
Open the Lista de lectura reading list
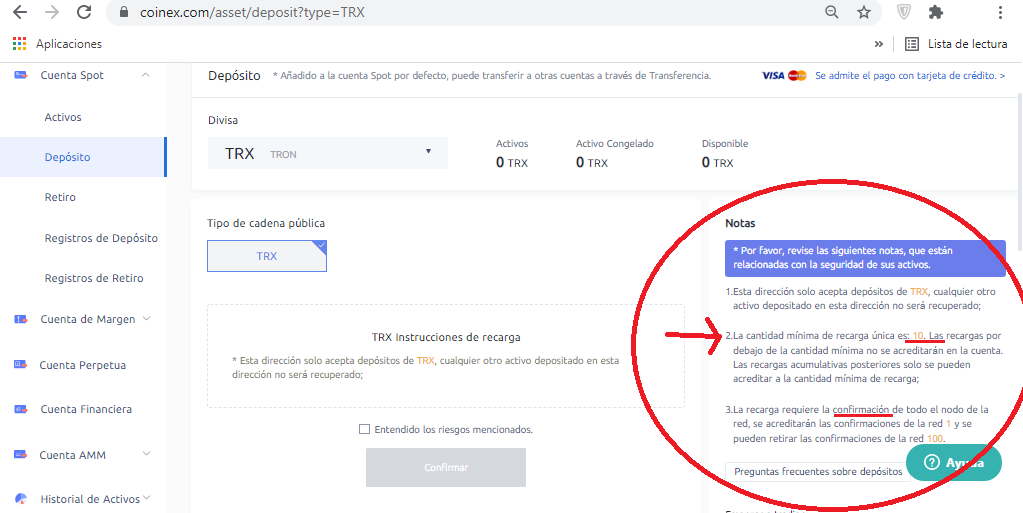[956, 44]
